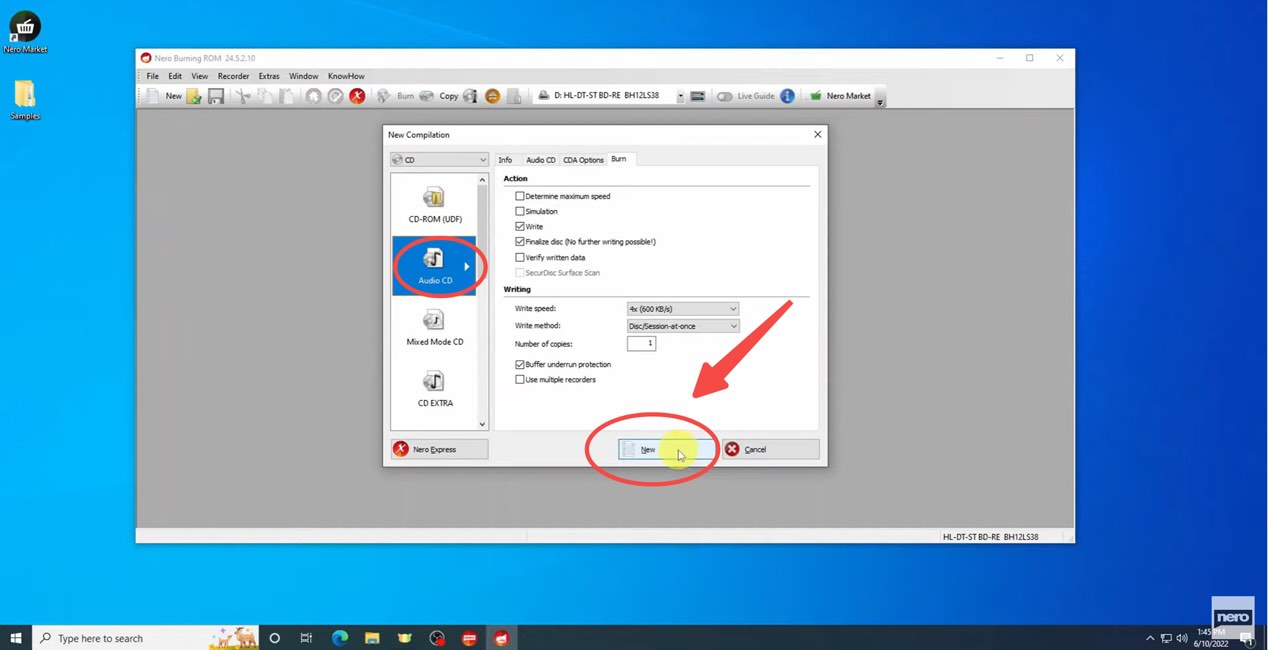
Task: Toggle Finalize disc checkbox
Action: pos(520,242)
